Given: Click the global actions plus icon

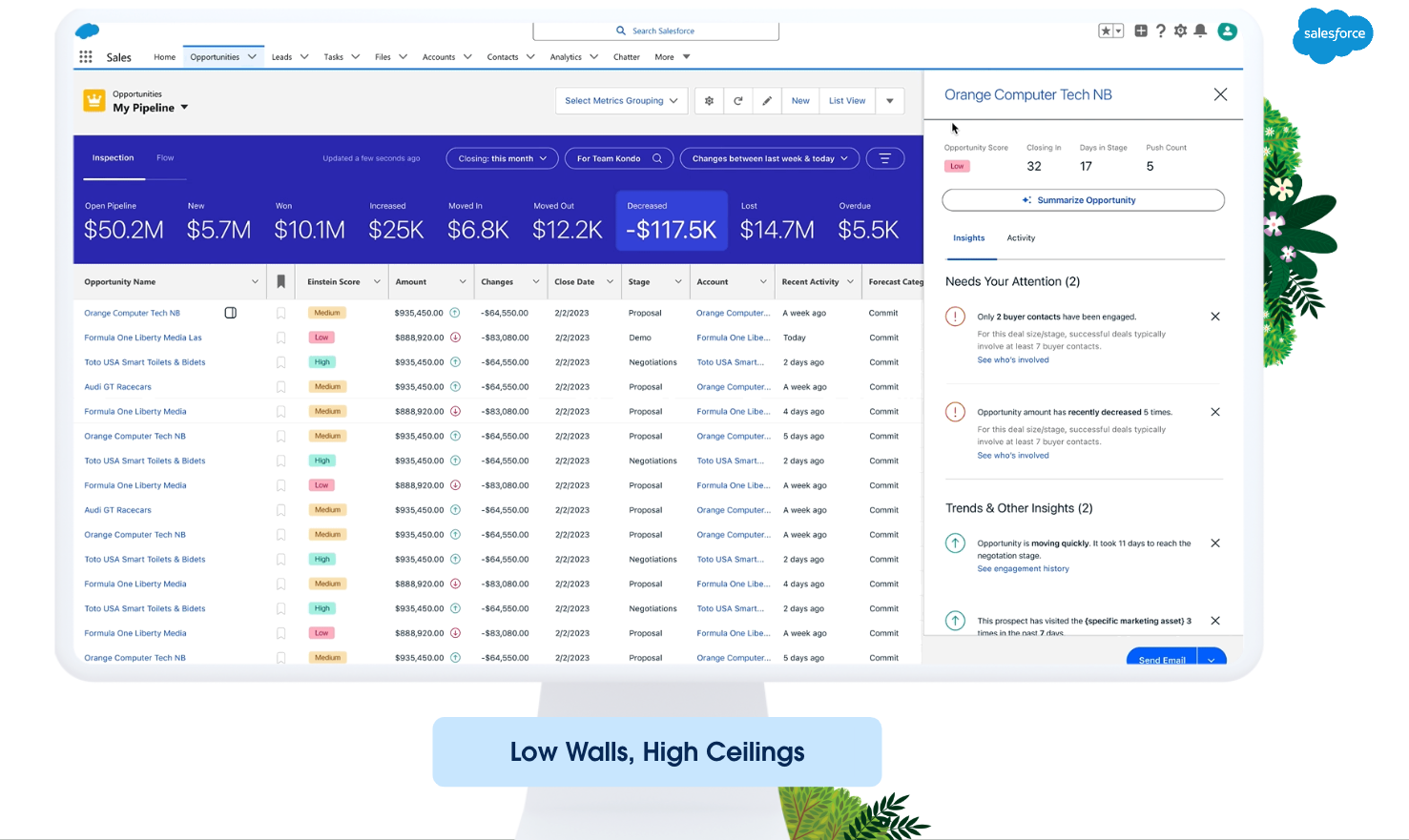Looking at the screenshot, I should tap(1141, 31).
